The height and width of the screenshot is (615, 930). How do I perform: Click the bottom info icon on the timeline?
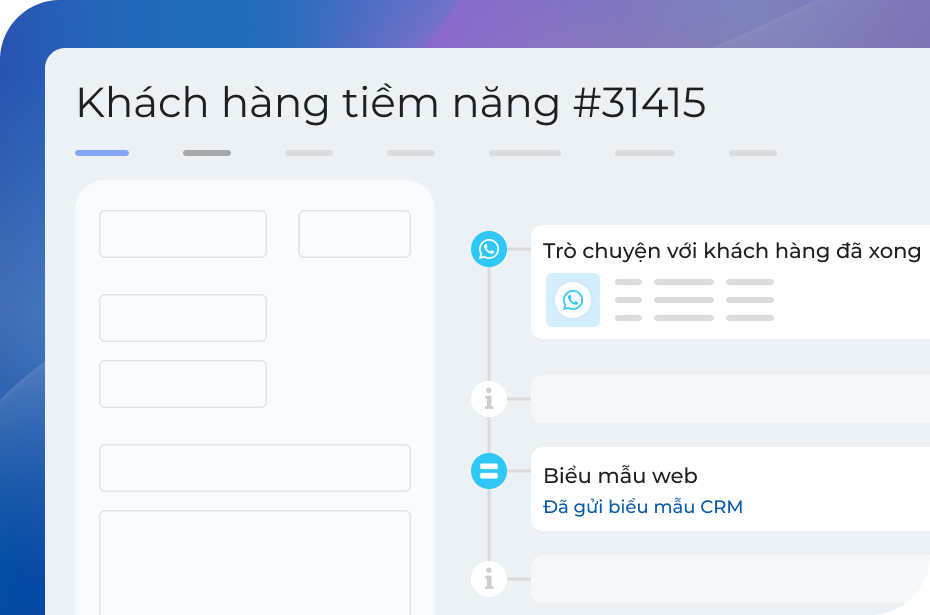coord(489,578)
